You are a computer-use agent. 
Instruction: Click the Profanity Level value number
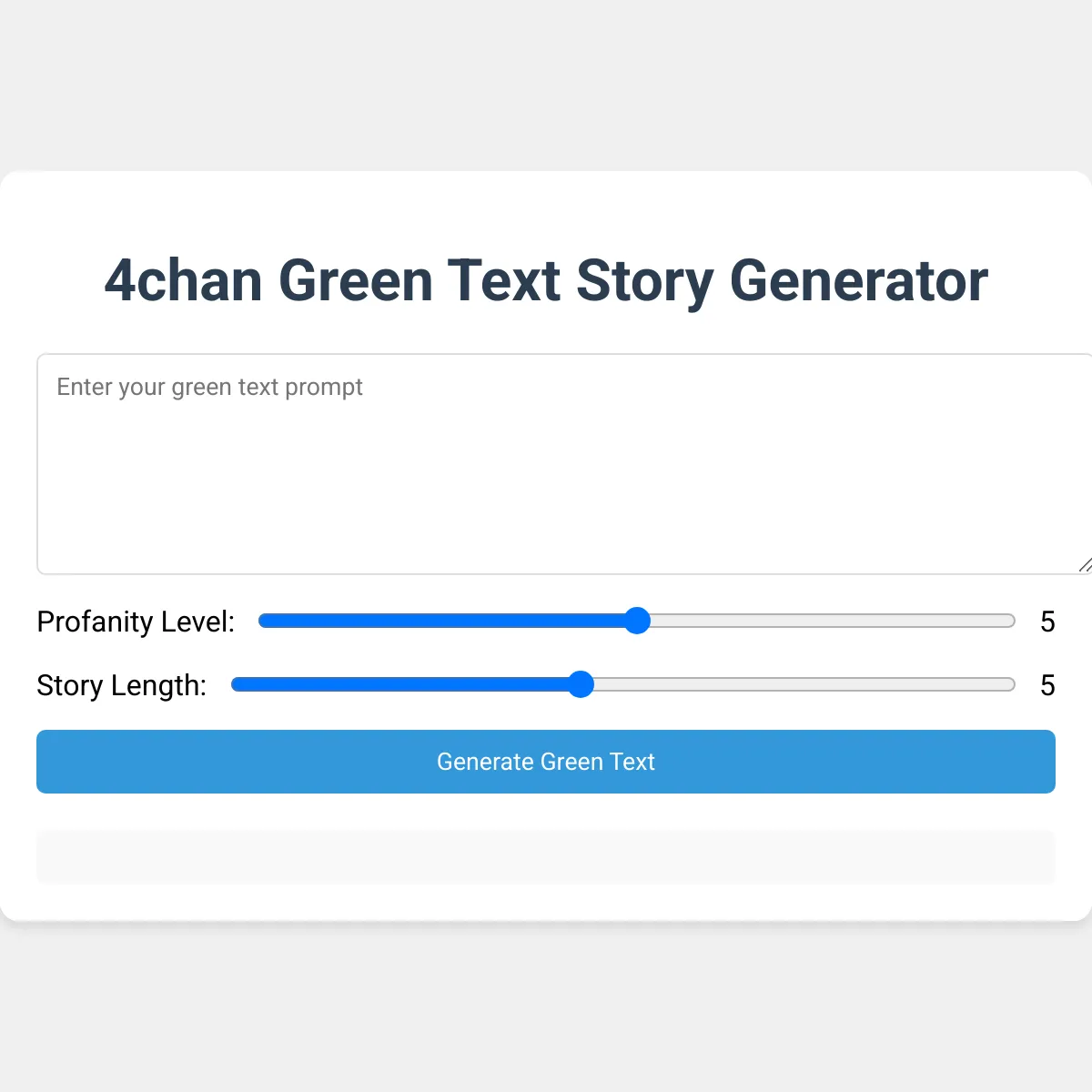(1047, 622)
